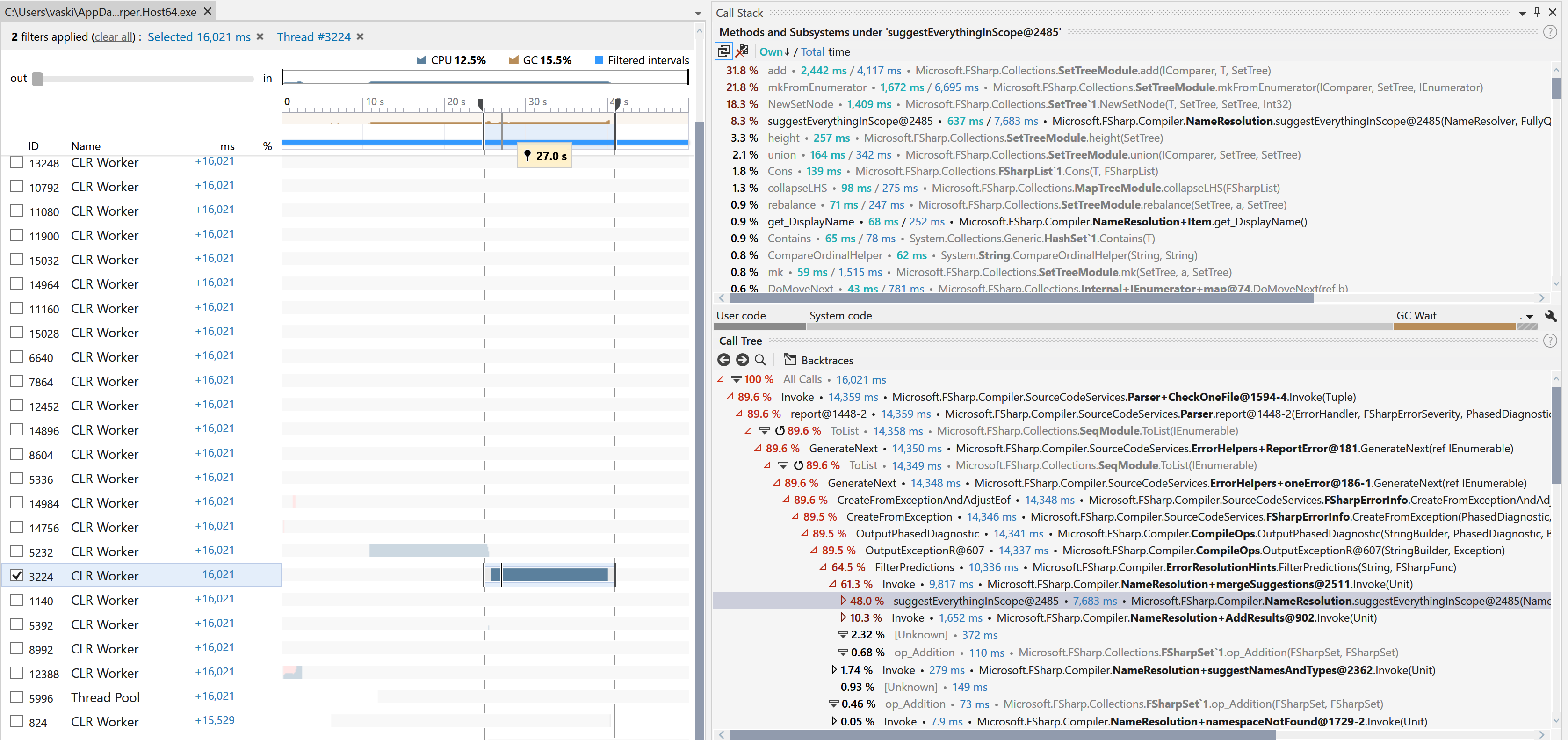This screenshot has height=740, width=1568.
Task: Click the clear all filters link
Action: click(x=113, y=36)
